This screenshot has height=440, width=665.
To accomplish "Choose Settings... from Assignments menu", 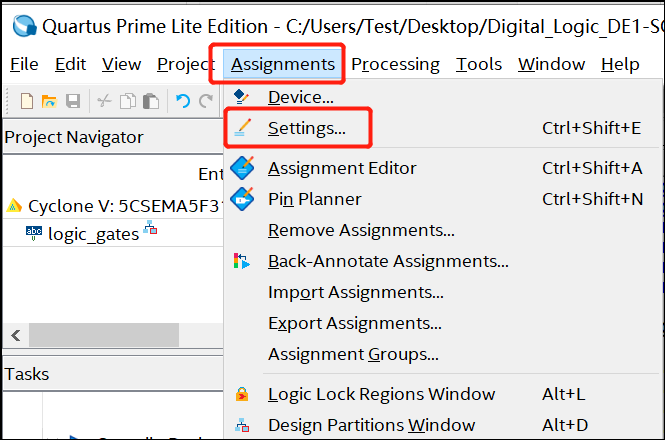I will 443,128.
